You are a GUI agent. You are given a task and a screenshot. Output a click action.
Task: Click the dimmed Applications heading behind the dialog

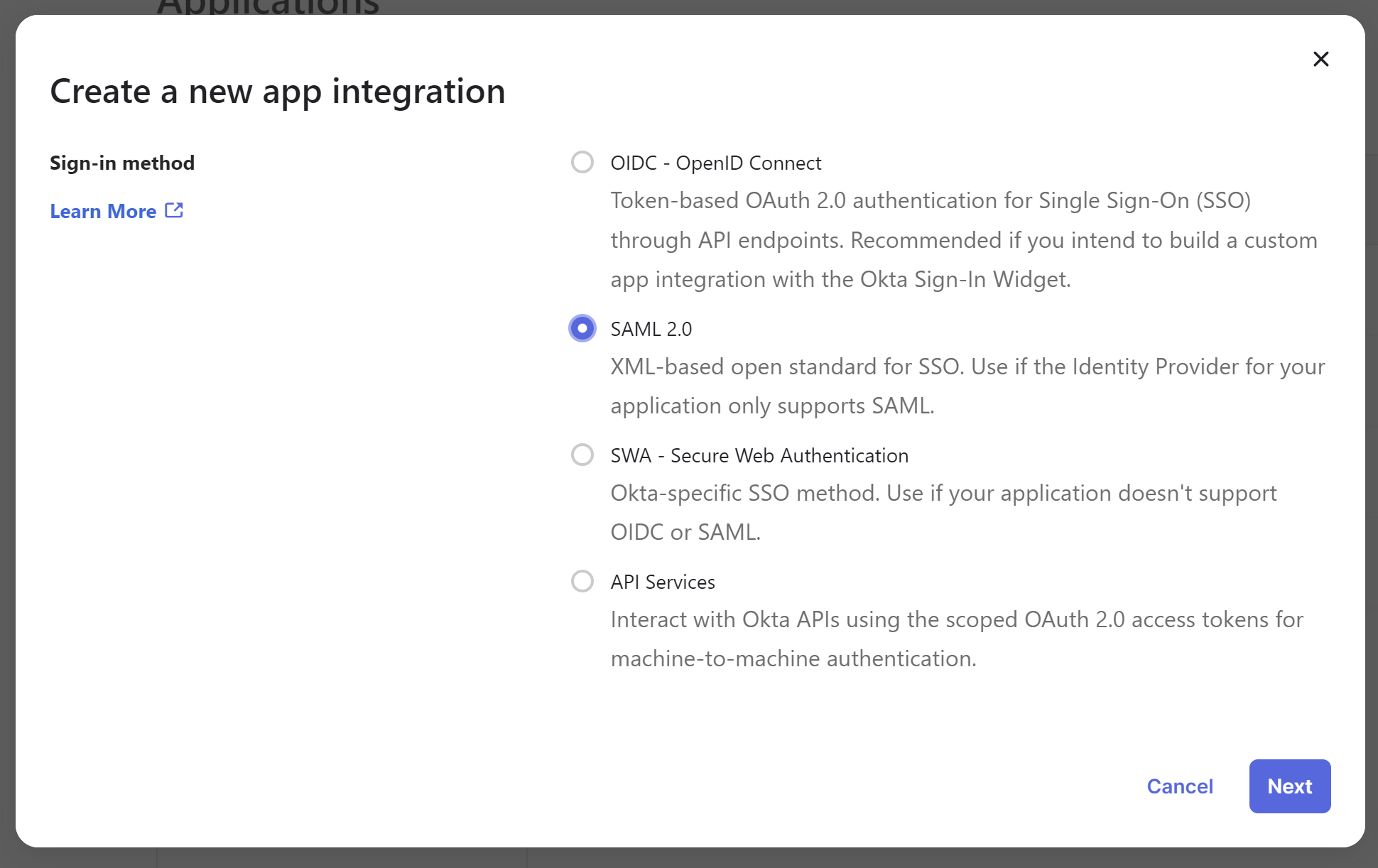tap(268, 7)
